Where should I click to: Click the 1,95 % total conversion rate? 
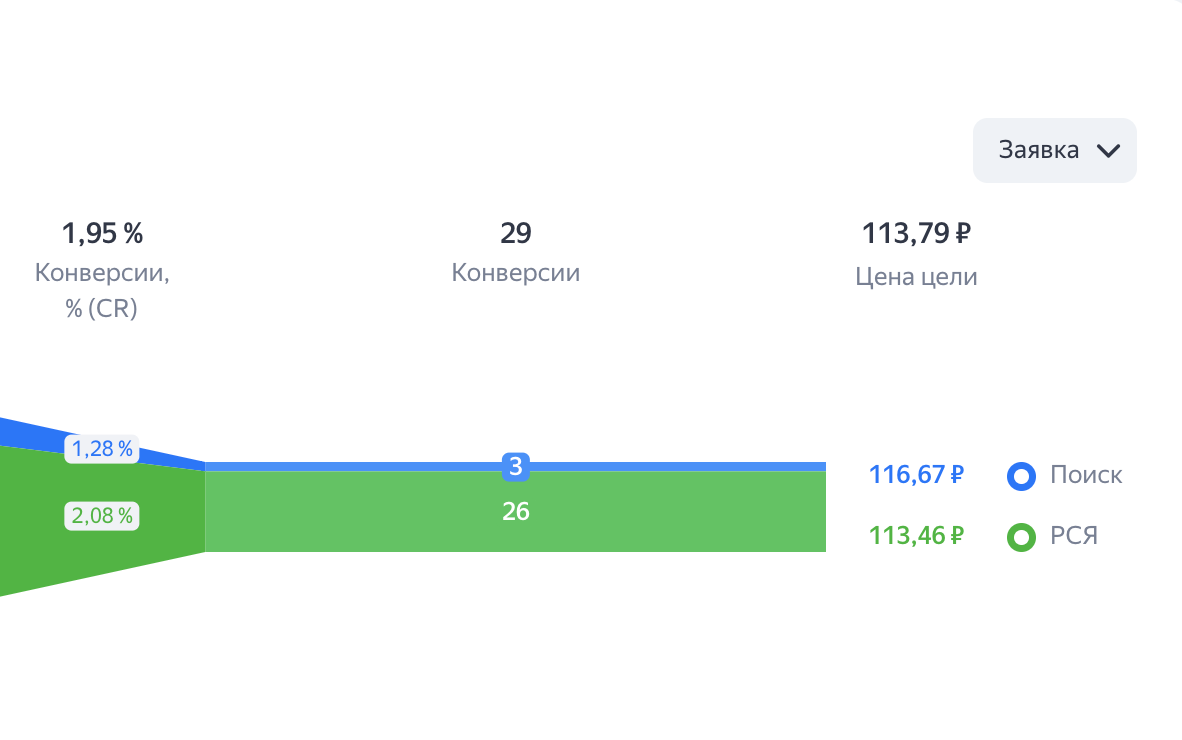(102, 234)
